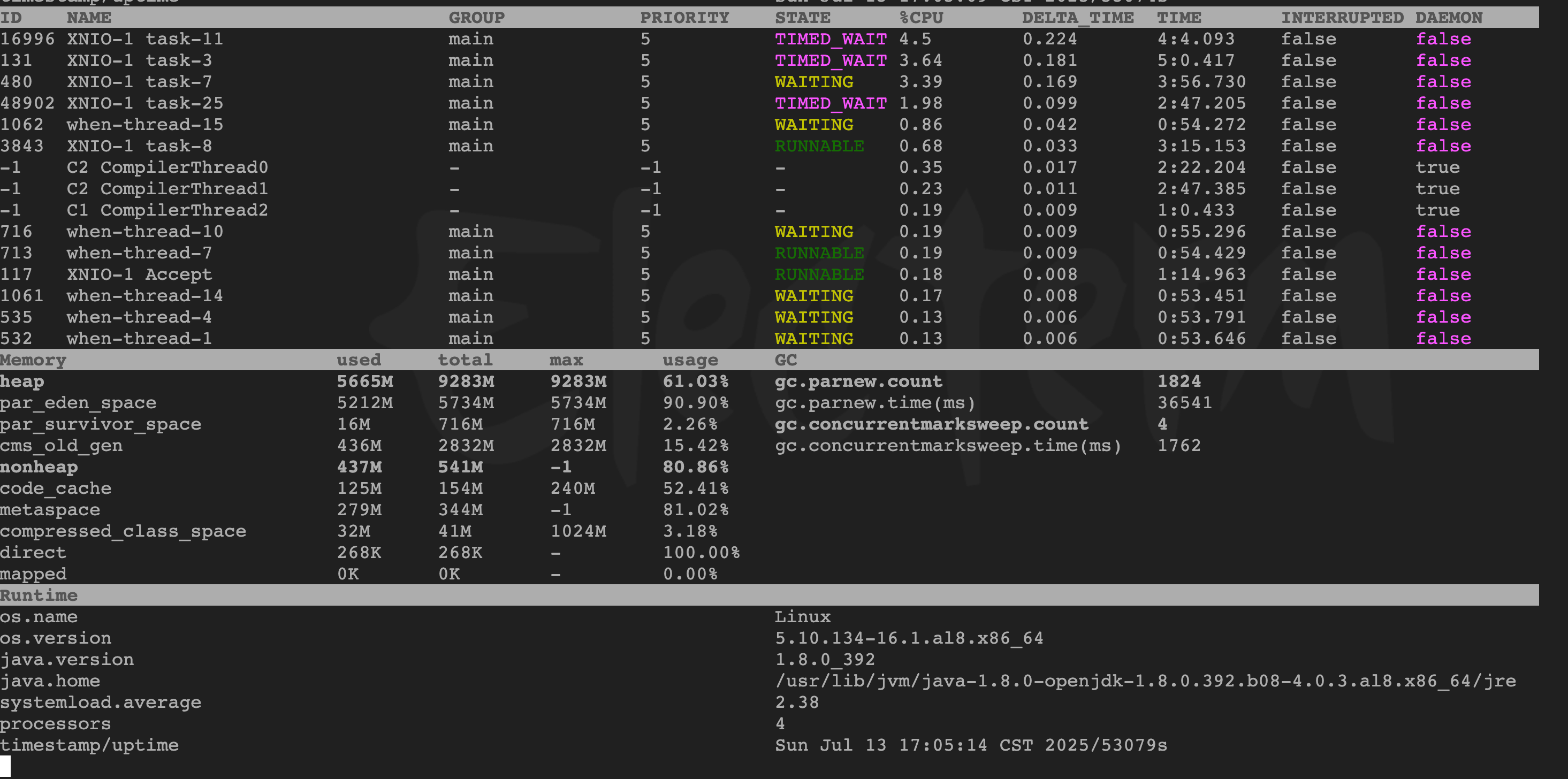Click the DELTA_TIME column header

[1078, 18]
